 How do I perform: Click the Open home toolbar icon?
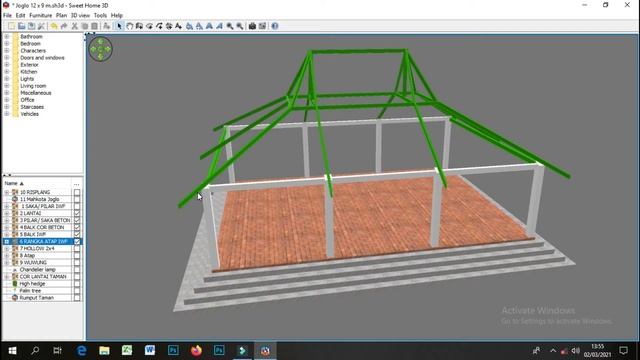point(22,26)
